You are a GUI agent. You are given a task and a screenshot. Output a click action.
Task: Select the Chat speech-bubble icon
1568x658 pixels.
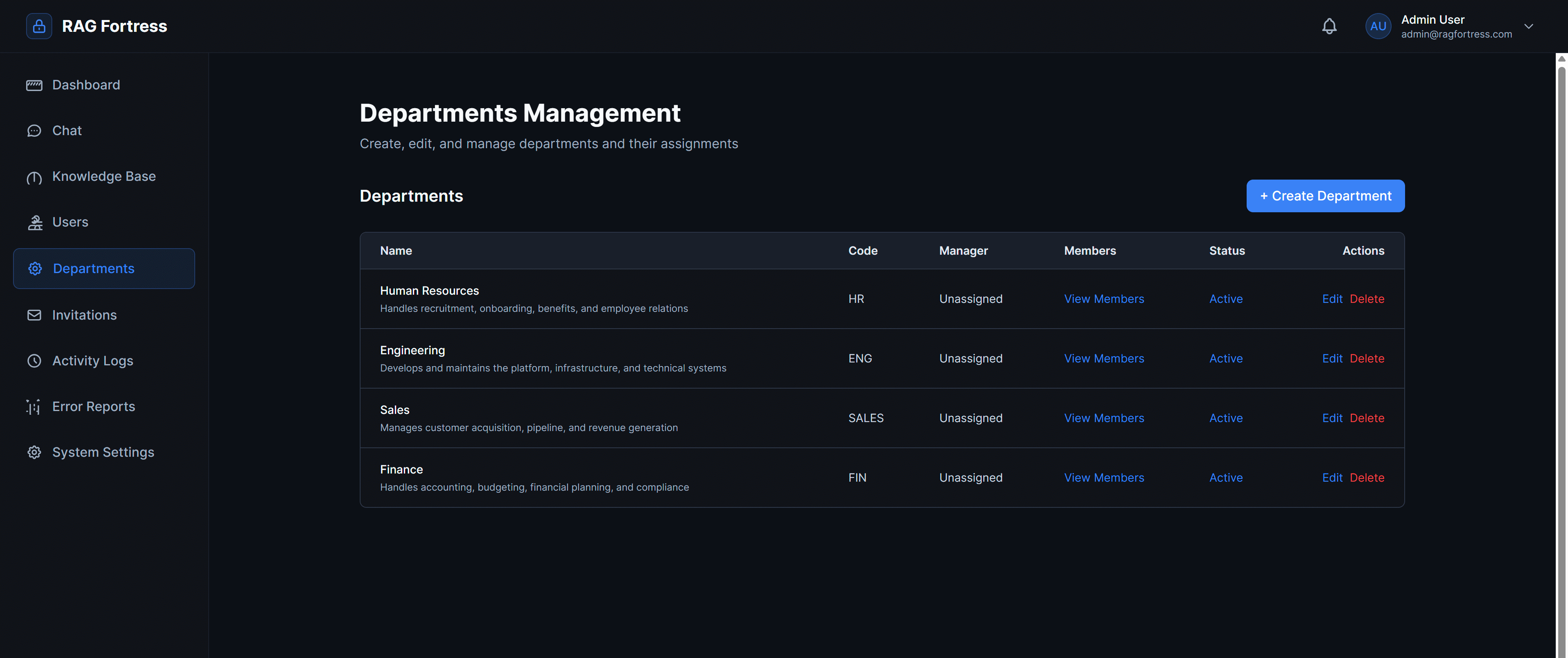pyautogui.click(x=34, y=130)
